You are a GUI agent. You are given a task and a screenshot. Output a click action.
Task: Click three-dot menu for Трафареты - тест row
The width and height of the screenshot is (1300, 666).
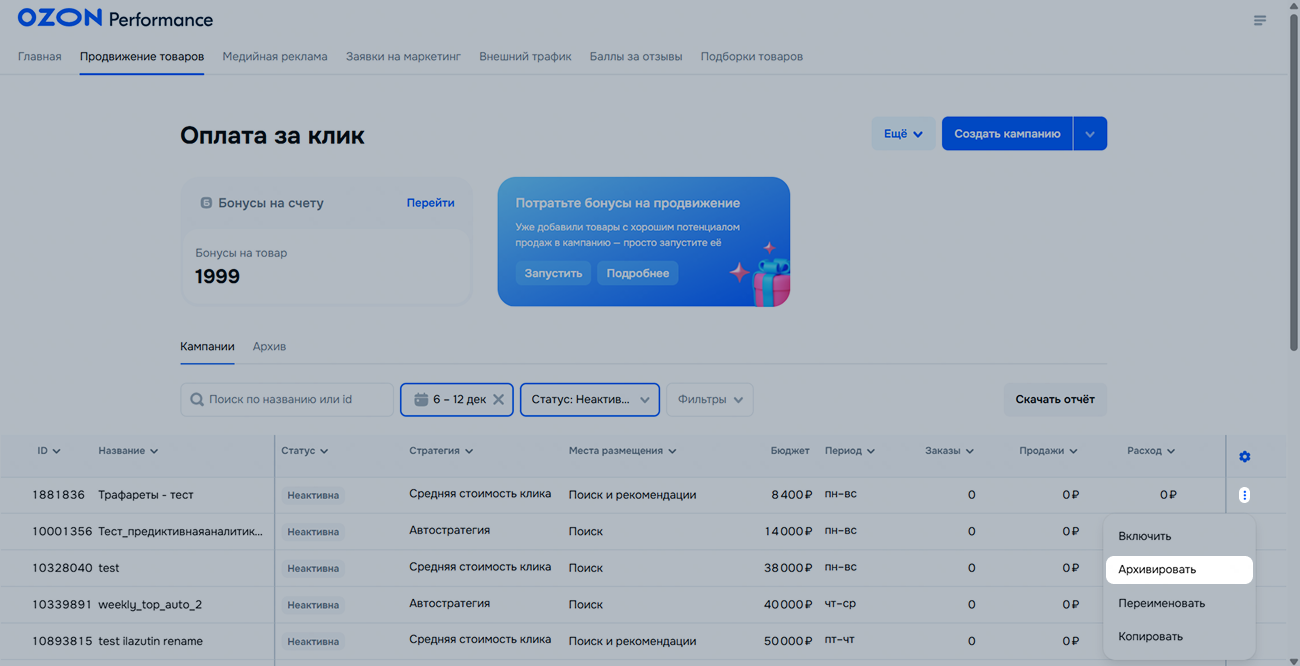tap(1244, 495)
